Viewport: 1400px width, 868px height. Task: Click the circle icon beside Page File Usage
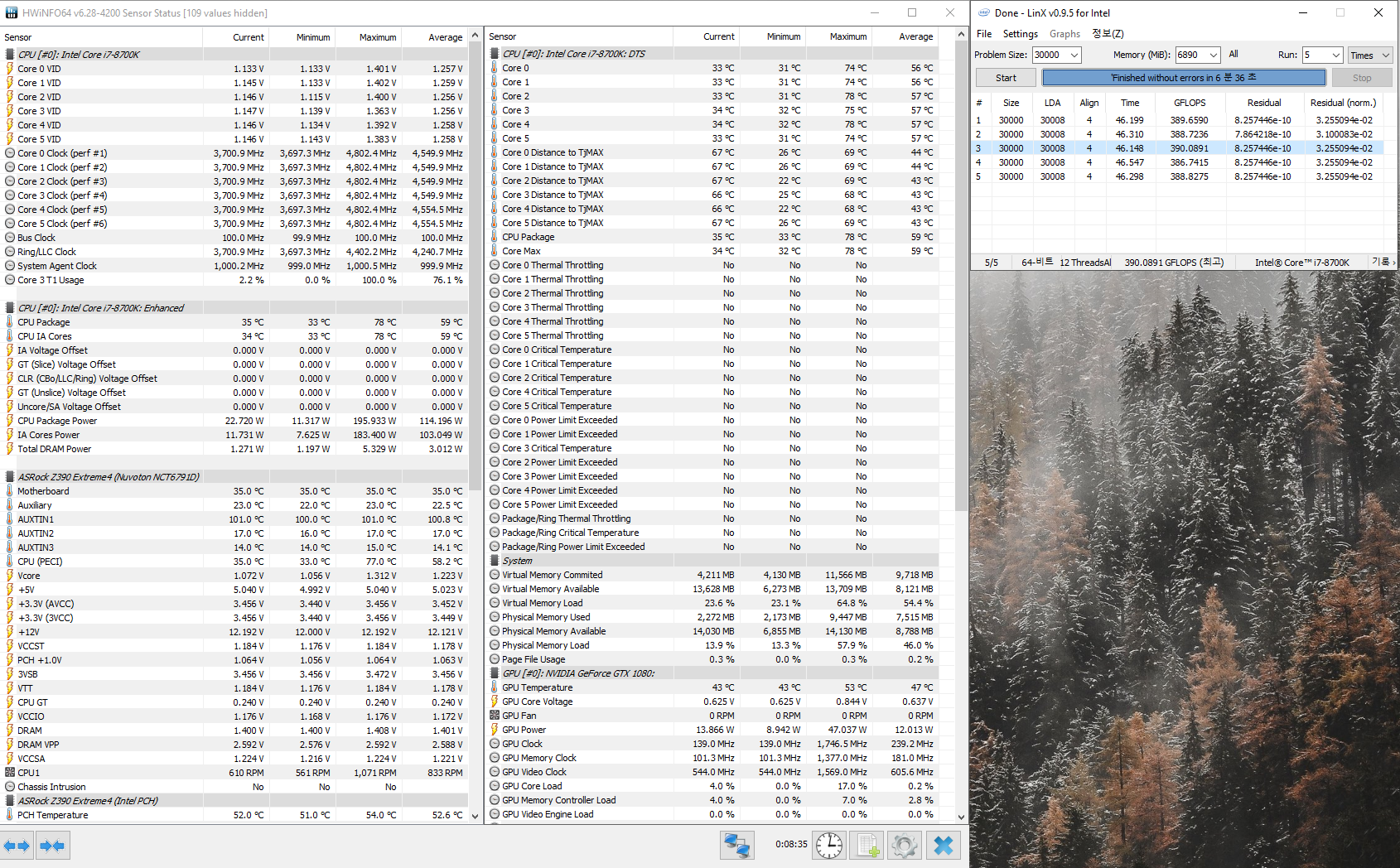(495, 659)
